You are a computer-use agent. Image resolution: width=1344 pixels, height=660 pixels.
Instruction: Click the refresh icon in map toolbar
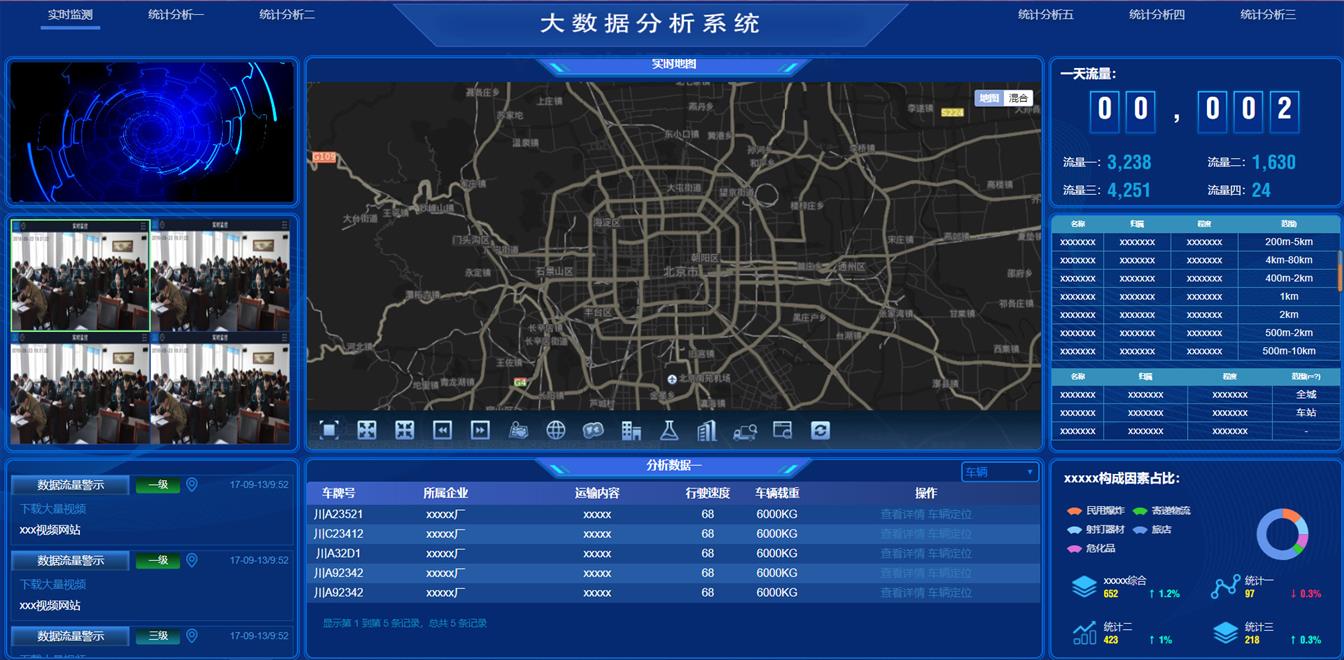[820, 430]
